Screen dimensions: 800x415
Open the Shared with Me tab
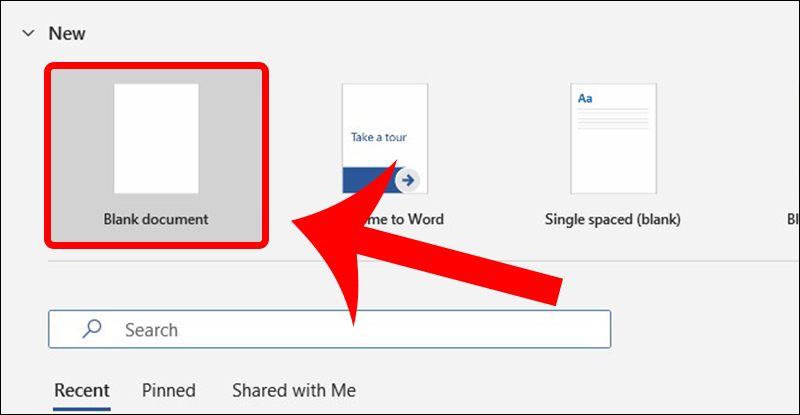(x=293, y=390)
